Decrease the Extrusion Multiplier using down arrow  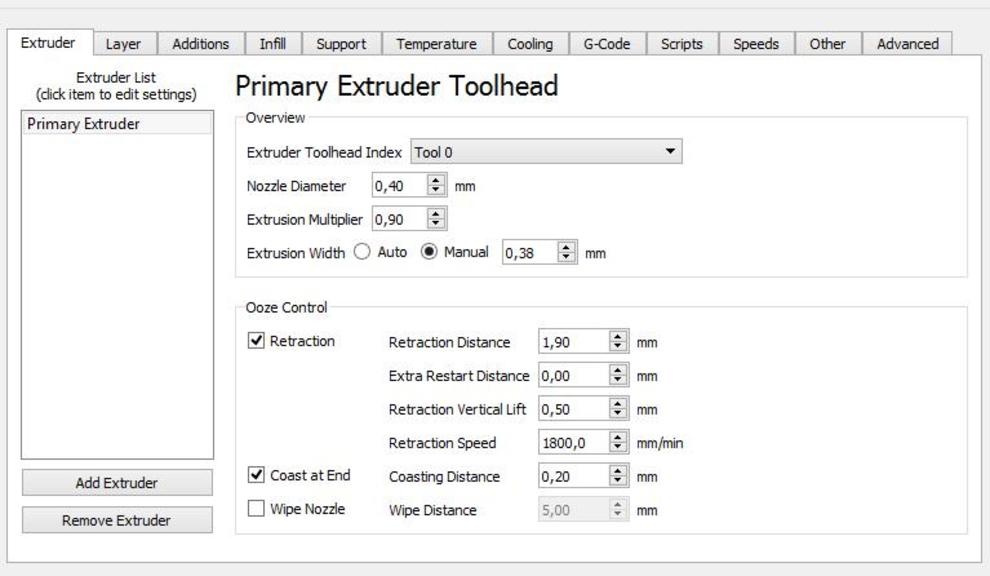[435, 224]
